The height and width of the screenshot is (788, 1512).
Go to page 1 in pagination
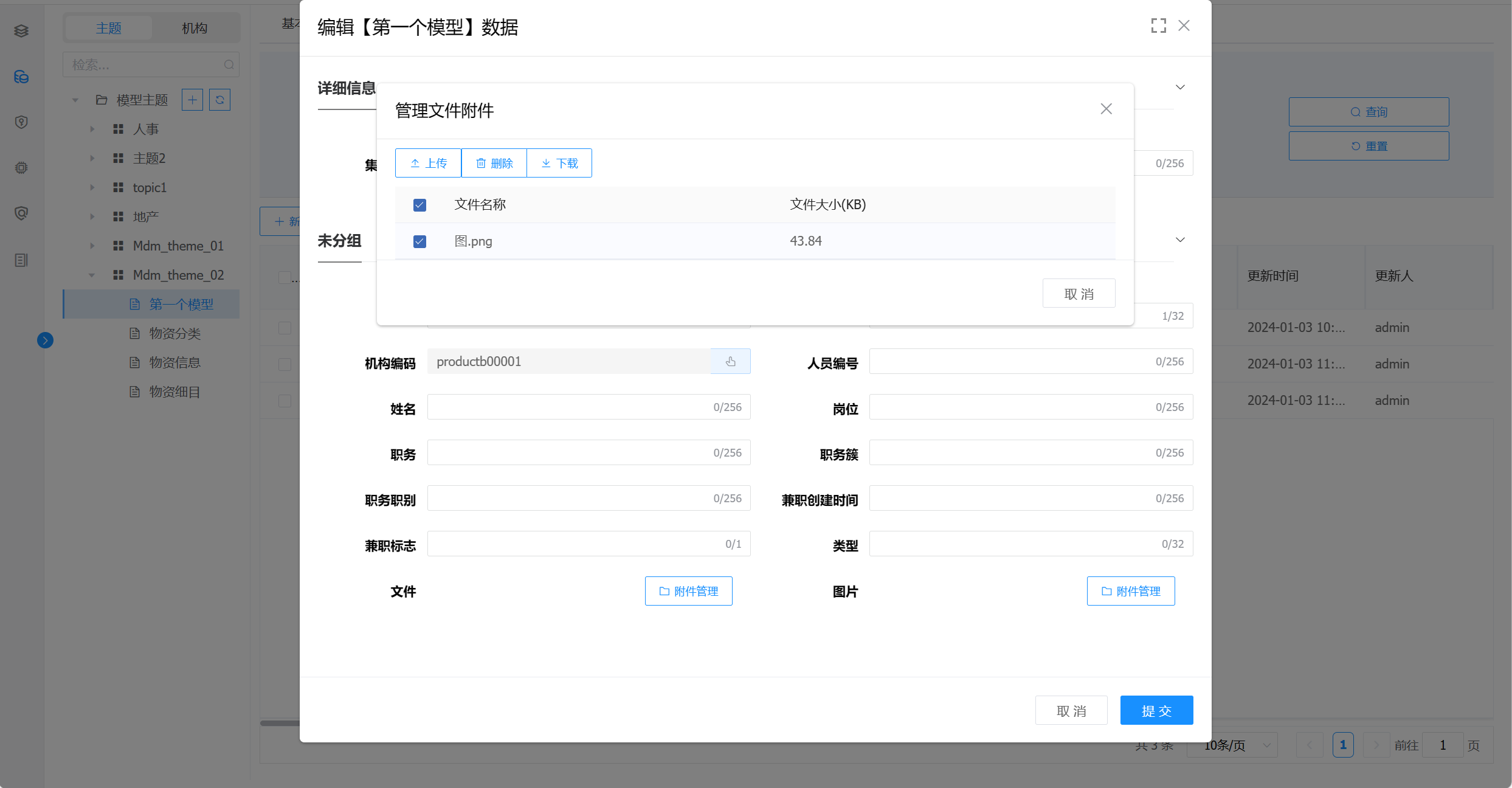pos(1343,745)
